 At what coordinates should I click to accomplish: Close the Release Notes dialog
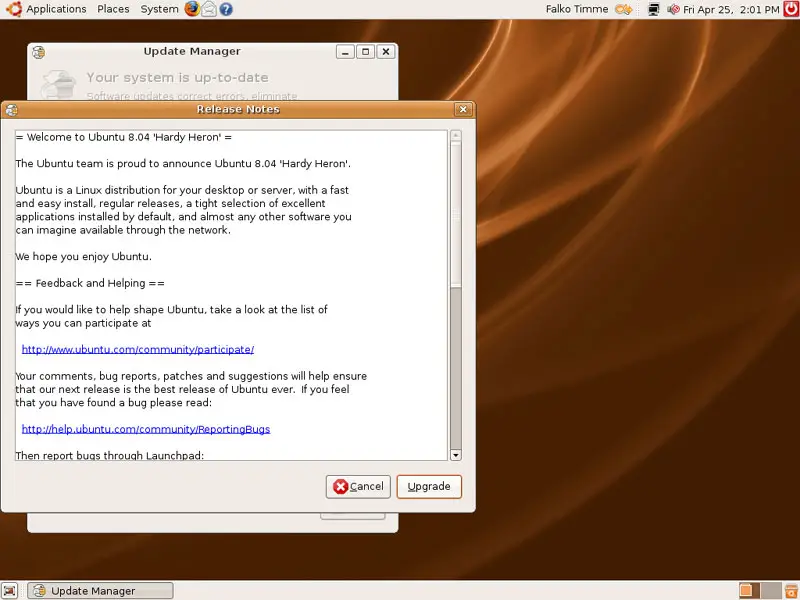[463, 109]
